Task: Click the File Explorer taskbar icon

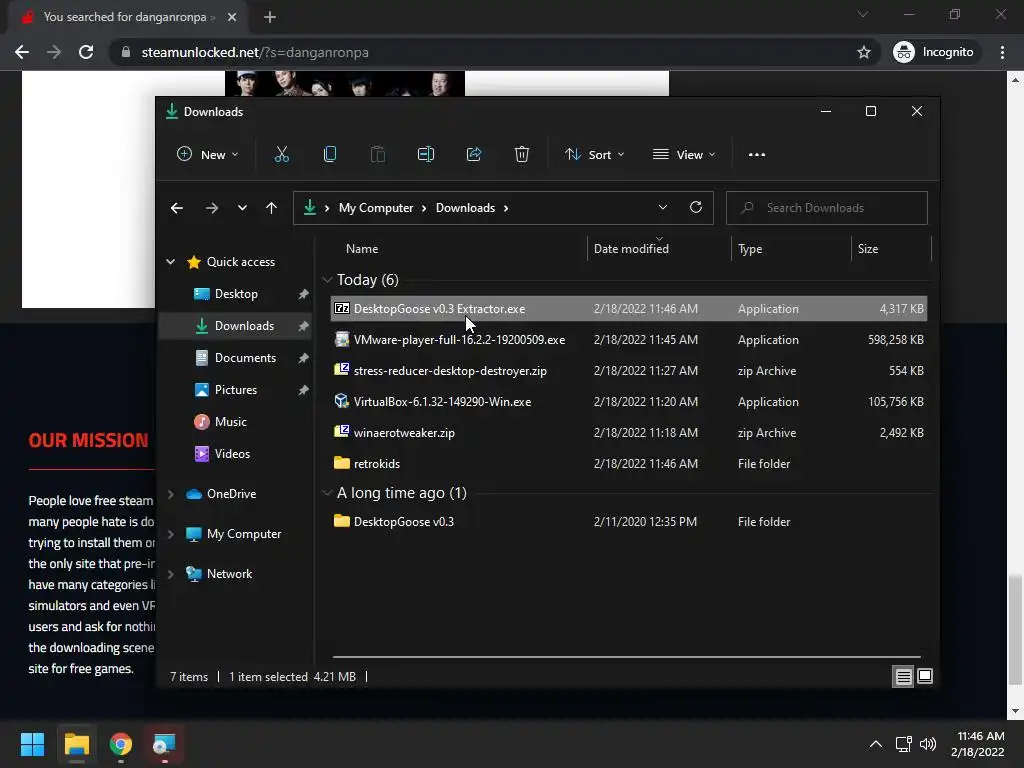Action: [x=76, y=744]
